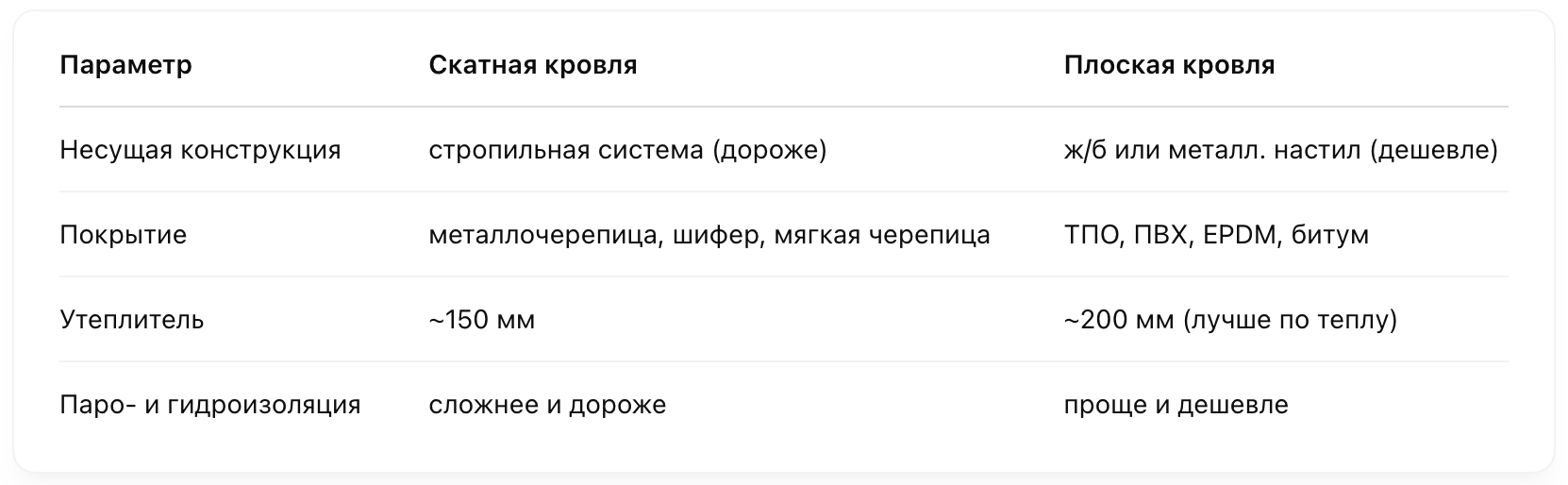1568x485 pixels.
Task: Click the cell ж/б или металл. настил (дешевле)
Action: (x=1280, y=150)
